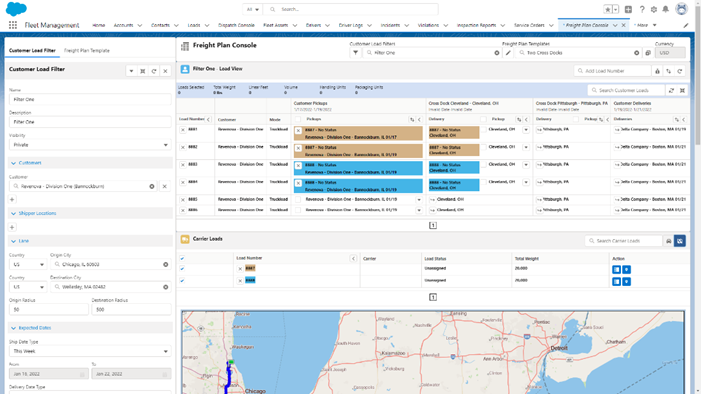Image resolution: width=701 pixels, height=394 pixels.
Task: Click the map showing Chicago to Detroit
Action: 433,352
